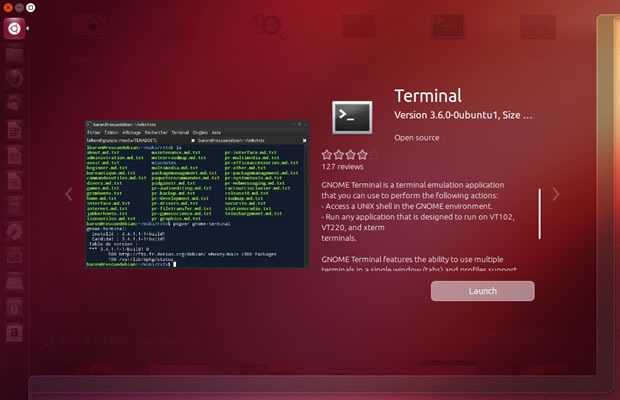Screen dimensions: 620x400
Task: Close the Dash with orange close button
Action: [8, 7]
